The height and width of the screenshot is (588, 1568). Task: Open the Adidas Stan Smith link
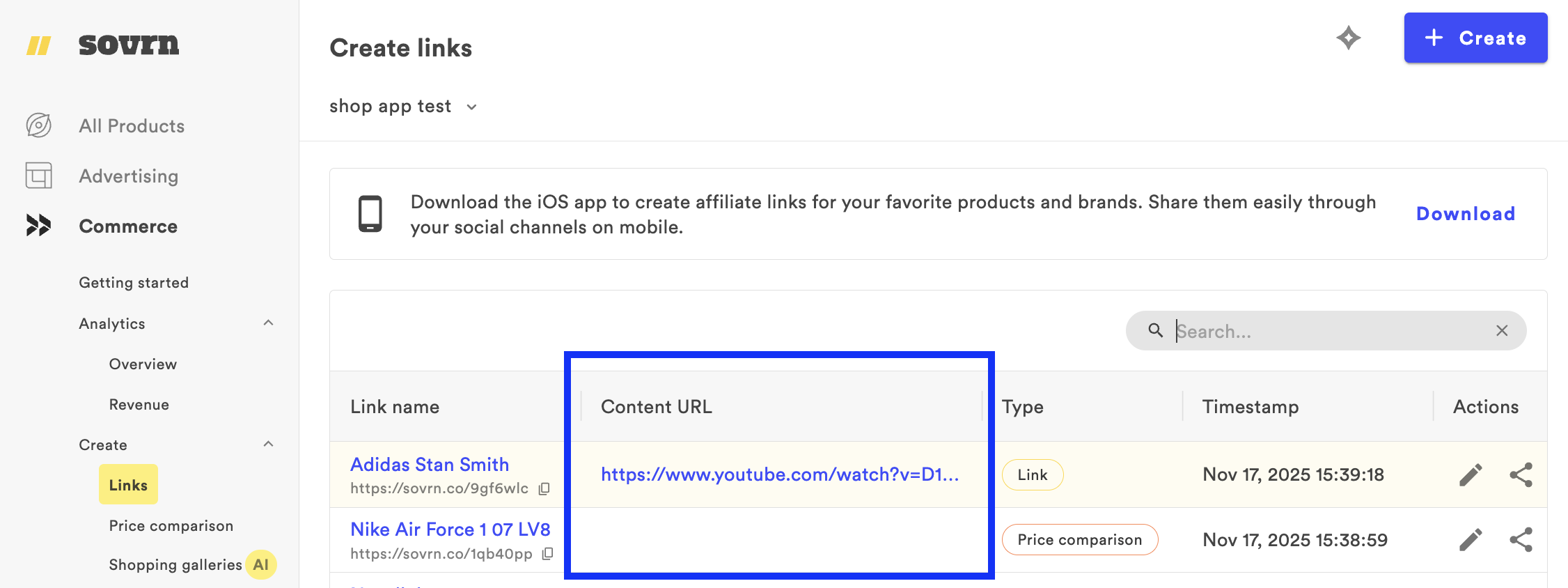pyautogui.click(x=429, y=464)
